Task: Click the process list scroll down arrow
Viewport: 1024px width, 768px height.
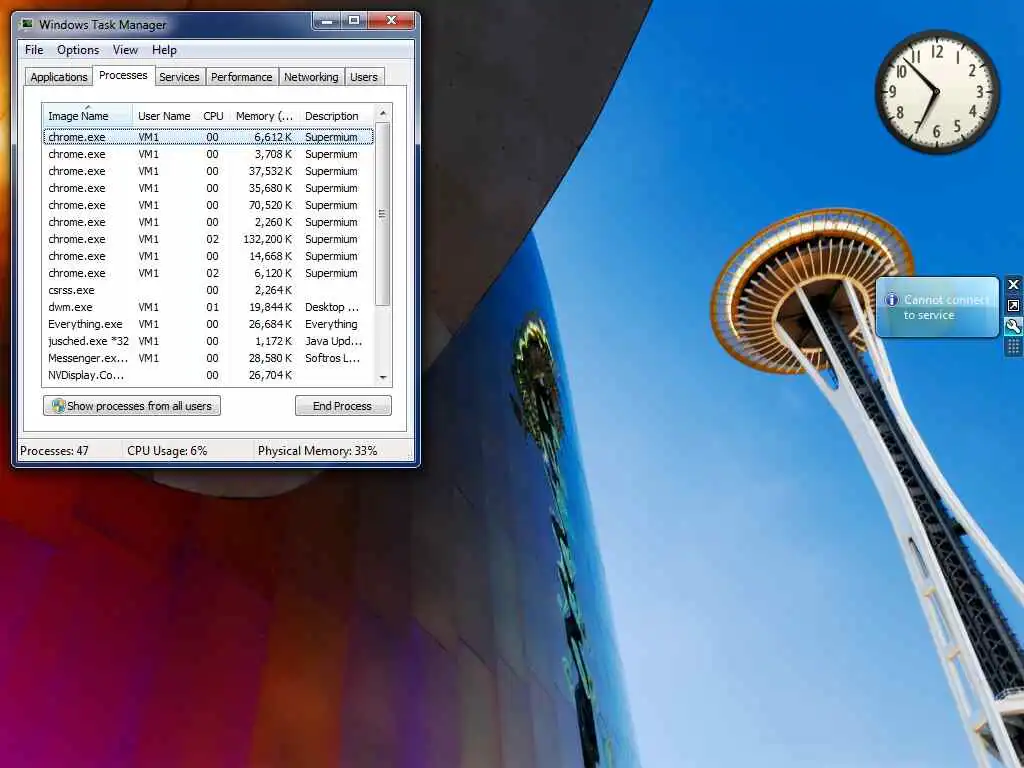Action: (x=383, y=377)
